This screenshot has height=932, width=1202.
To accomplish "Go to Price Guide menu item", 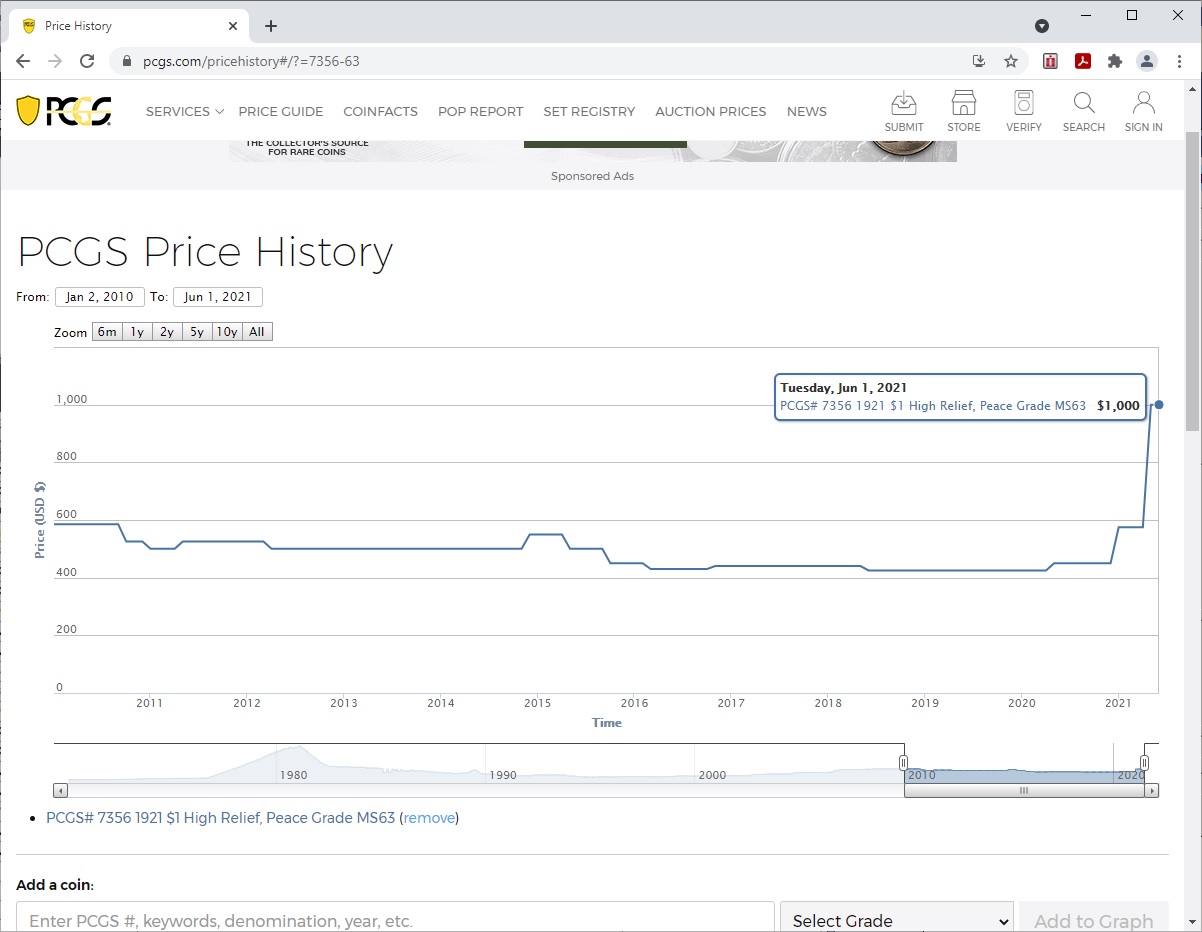I will 280,112.
